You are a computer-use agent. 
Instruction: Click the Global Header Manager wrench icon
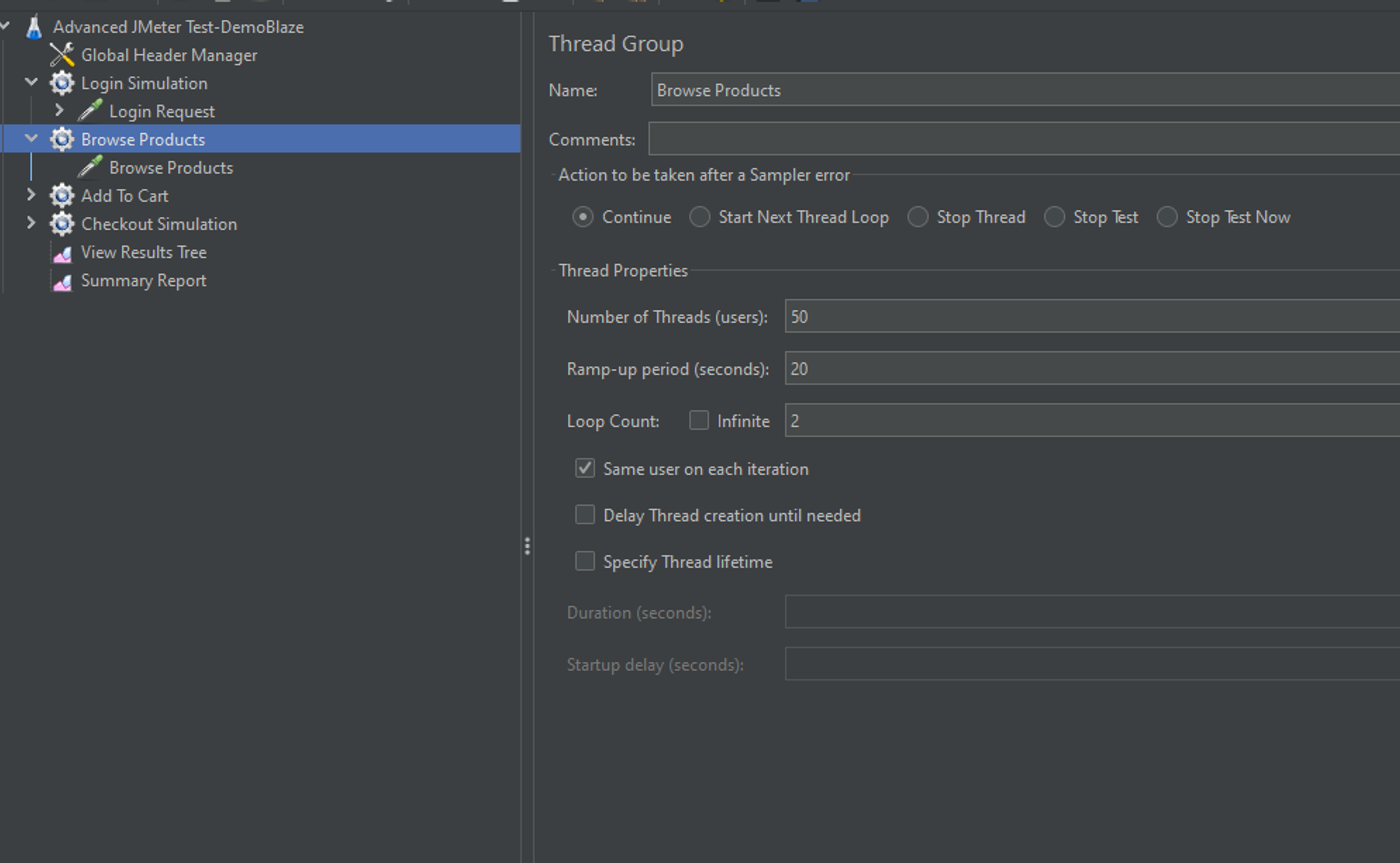coord(62,55)
